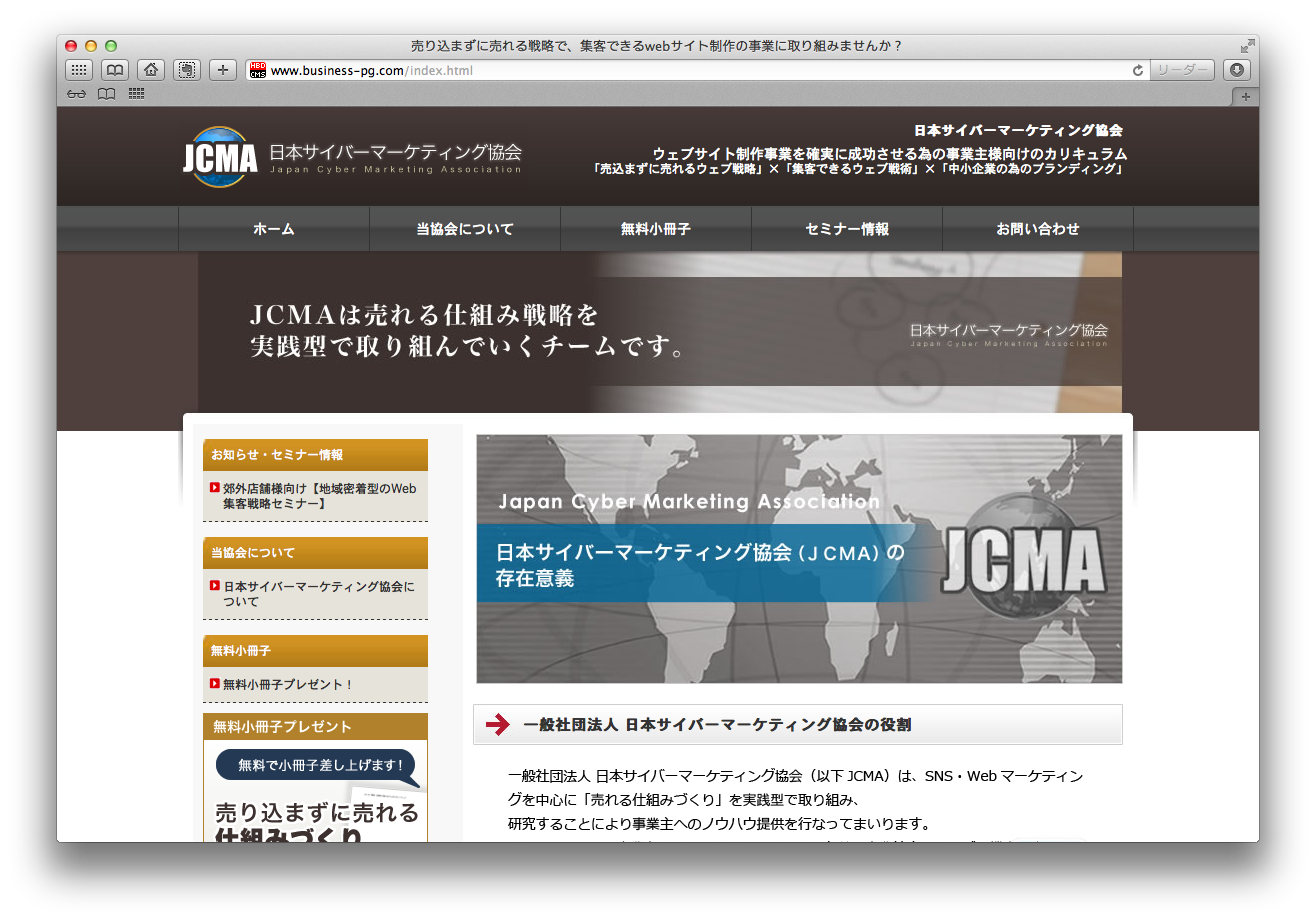Click red arrow bullet beside 日本サイバーマーケティング協会について
Viewport: 1316px width, 921px height.
click(215, 586)
